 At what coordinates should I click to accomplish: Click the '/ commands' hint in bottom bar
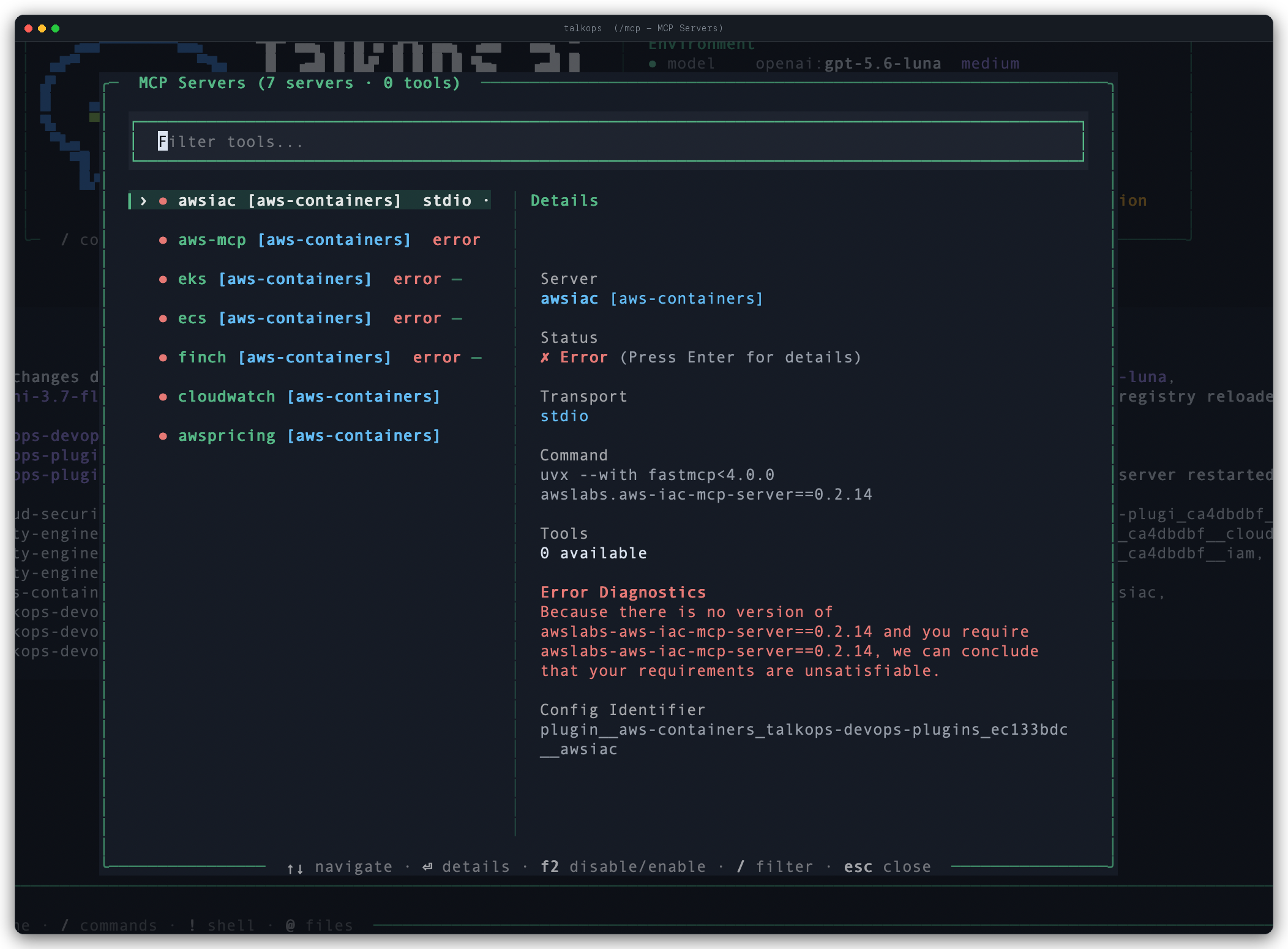[x=109, y=925]
